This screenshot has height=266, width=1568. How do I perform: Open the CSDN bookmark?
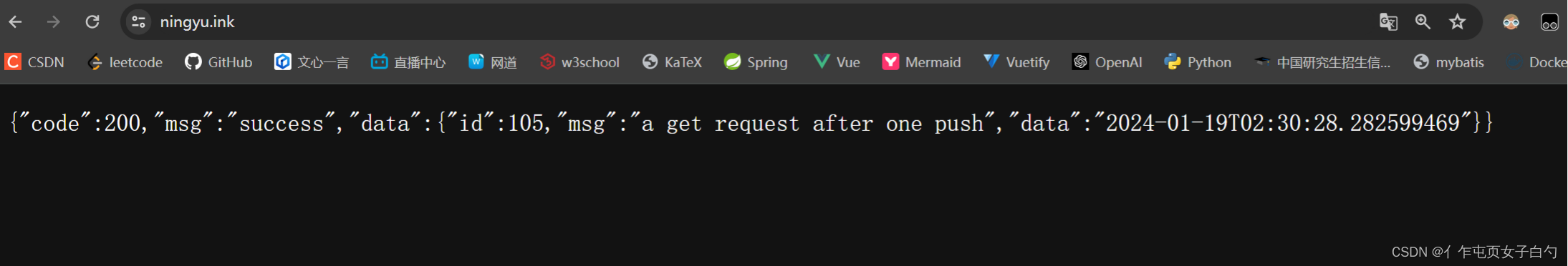tap(34, 62)
